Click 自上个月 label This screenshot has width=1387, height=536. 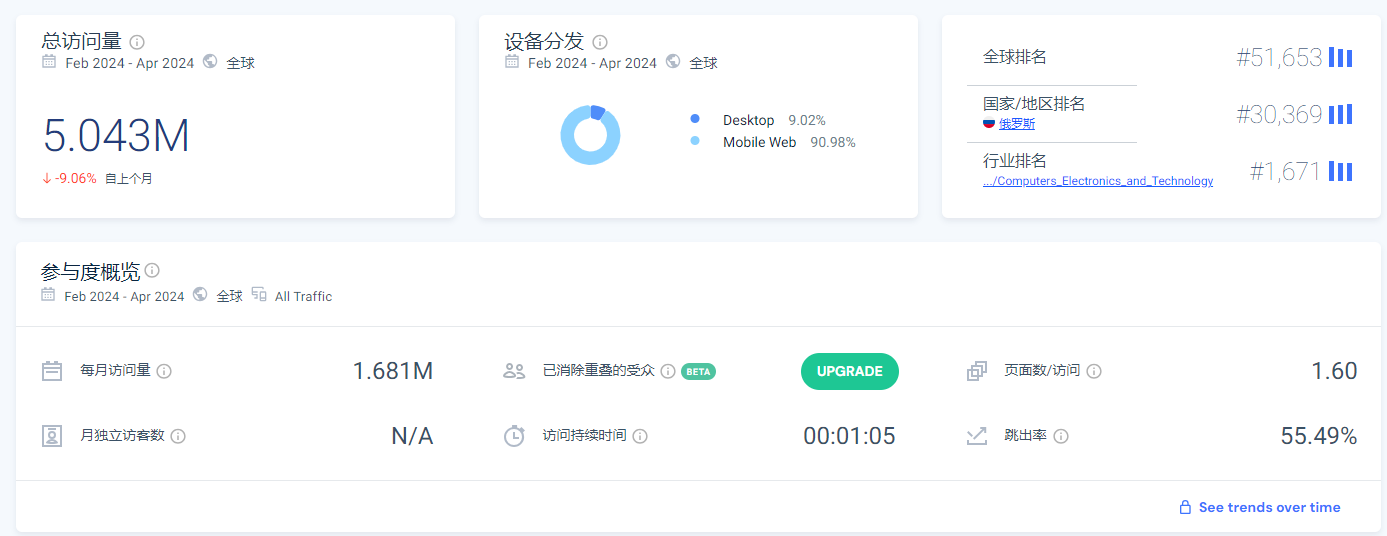[129, 179]
